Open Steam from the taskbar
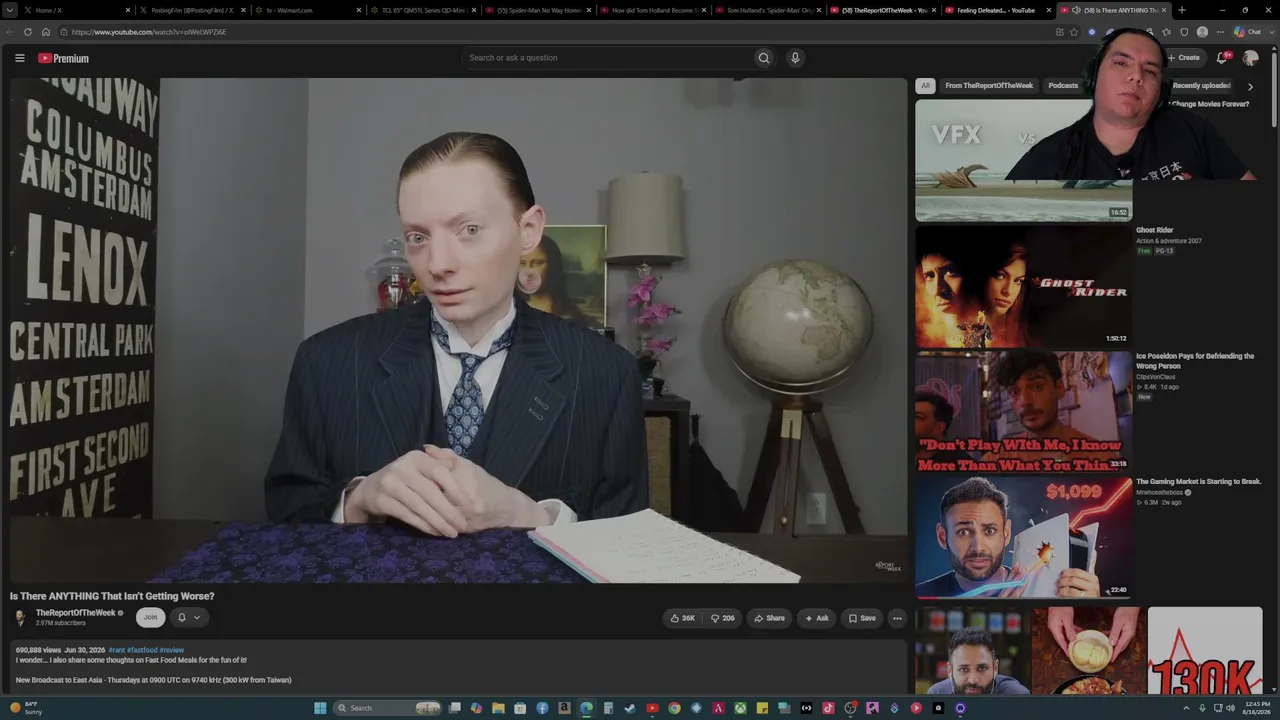The width and height of the screenshot is (1280, 720). point(630,708)
